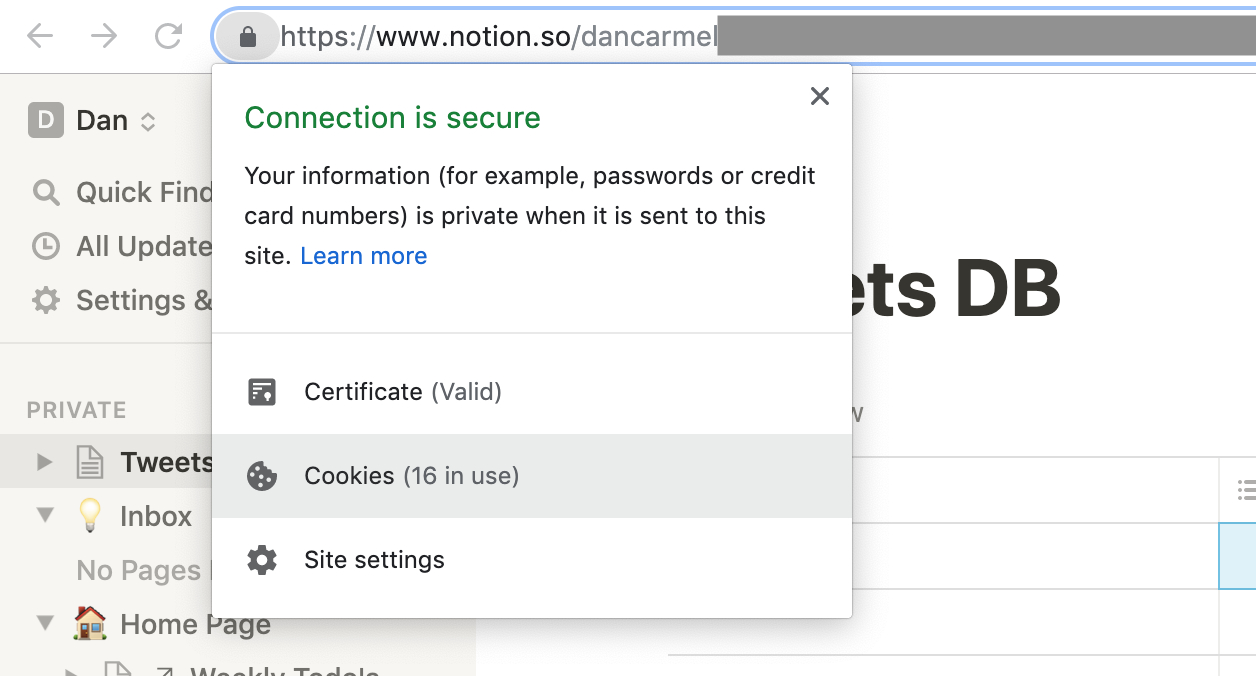Click the lock icon in address bar
Screen dimensions: 1256x676
pyautogui.click(x=248, y=38)
